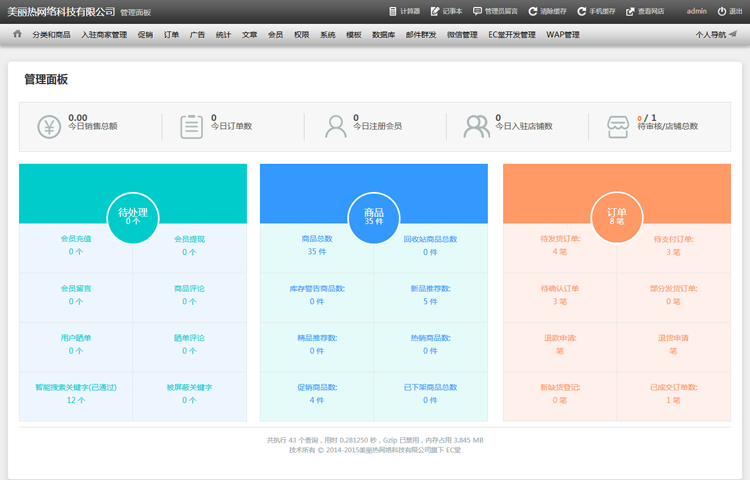The image size is (750, 480).
Task: Open the 商品评论 link
Action: coord(189,288)
